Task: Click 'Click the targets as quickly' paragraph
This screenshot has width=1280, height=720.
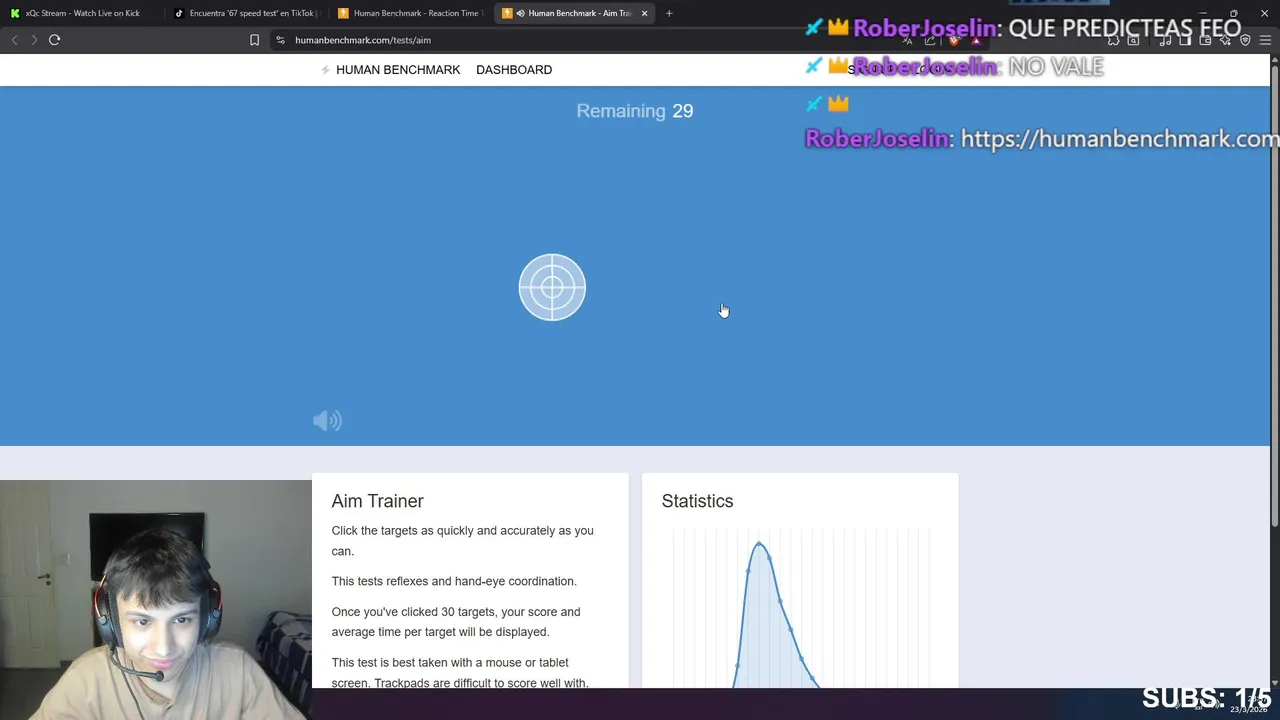Action: [x=462, y=541]
